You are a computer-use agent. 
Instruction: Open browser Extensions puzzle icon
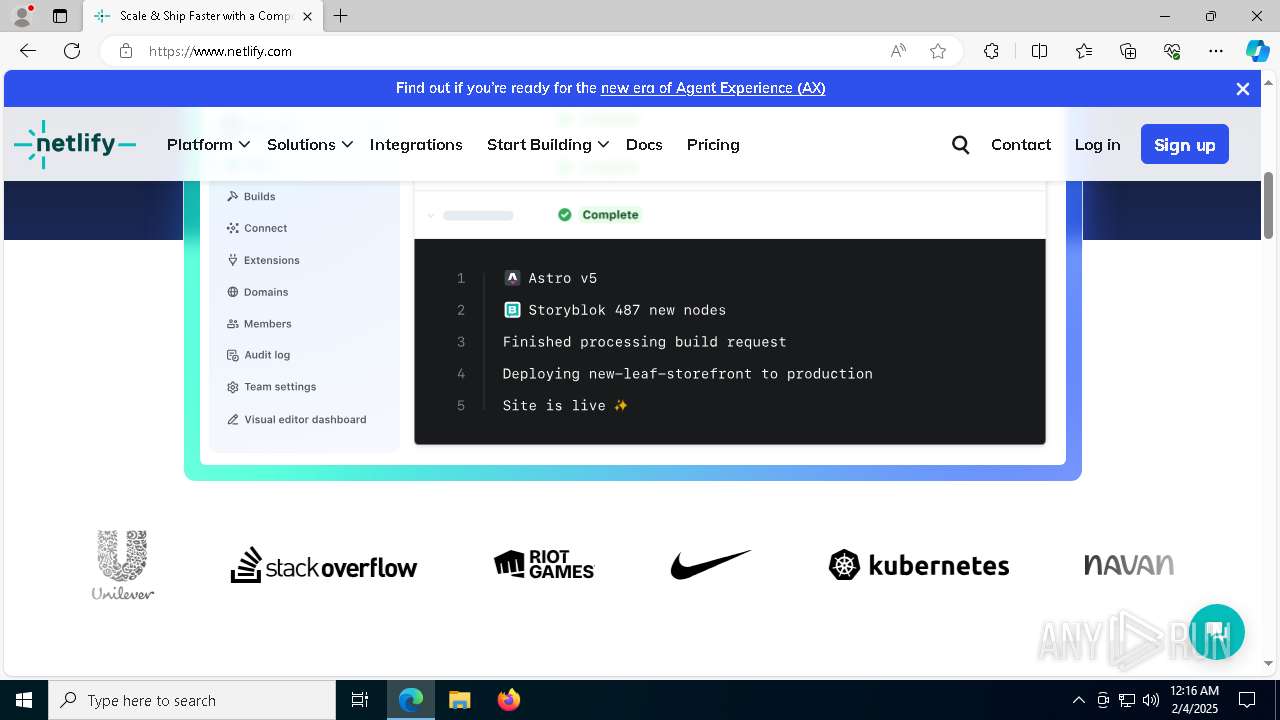tap(991, 51)
